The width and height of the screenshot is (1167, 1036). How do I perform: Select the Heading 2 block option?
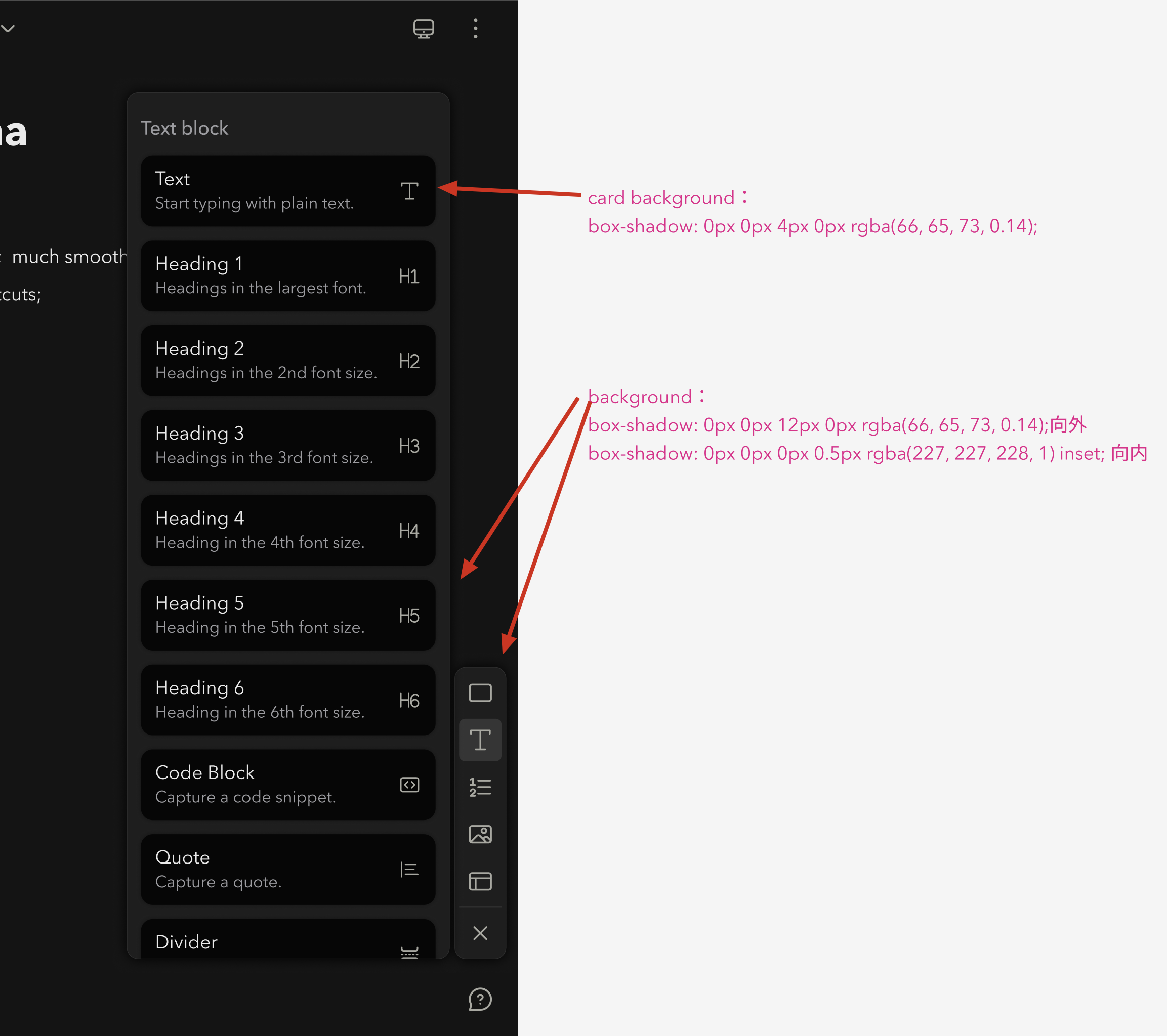[x=288, y=361]
